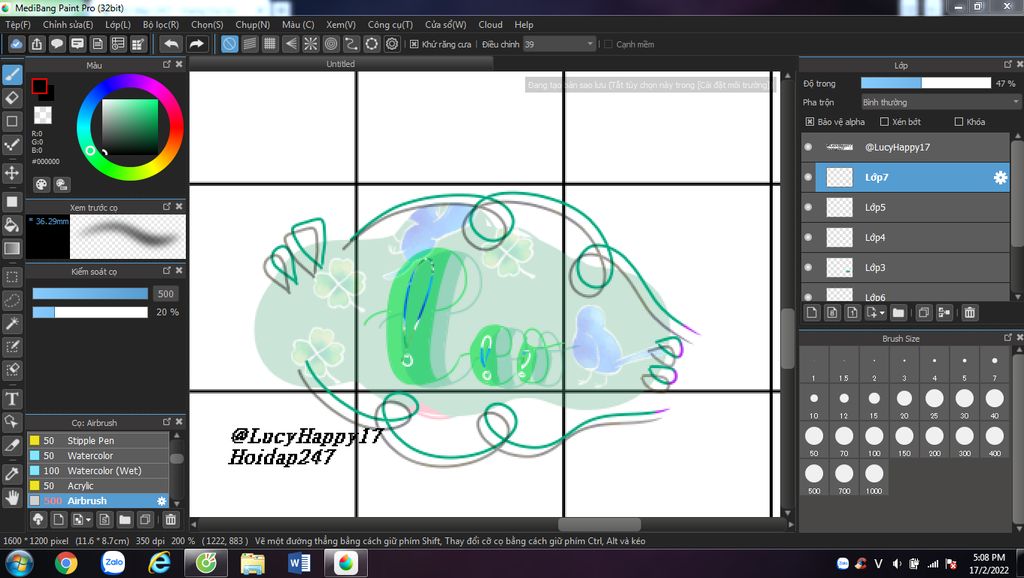Open the Lớp(L) menu
The height and width of the screenshot is (578, 1024).
(118, 24)
